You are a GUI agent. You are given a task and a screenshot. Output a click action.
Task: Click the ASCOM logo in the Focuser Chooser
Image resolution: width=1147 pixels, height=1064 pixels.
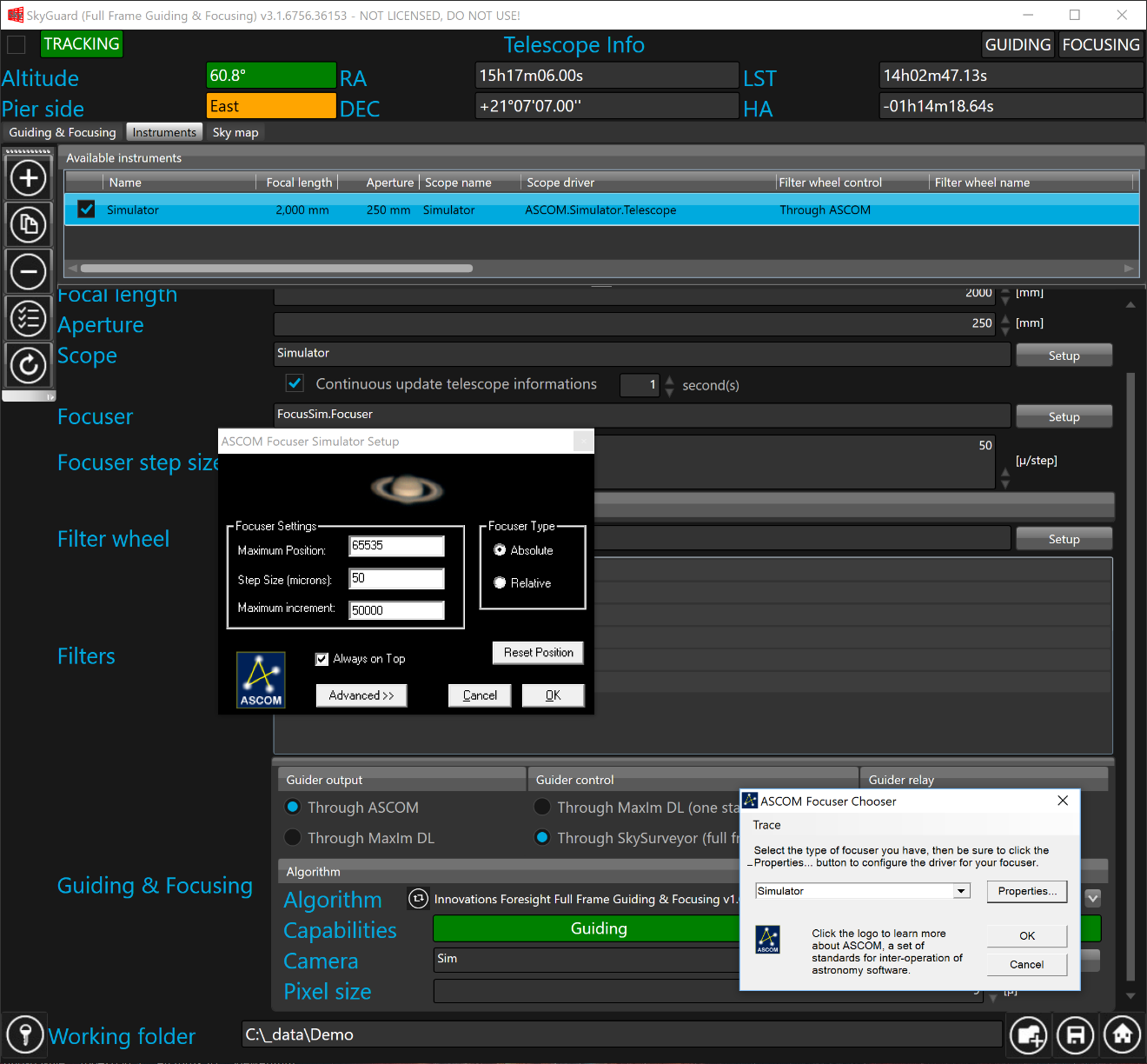[768, 939]
